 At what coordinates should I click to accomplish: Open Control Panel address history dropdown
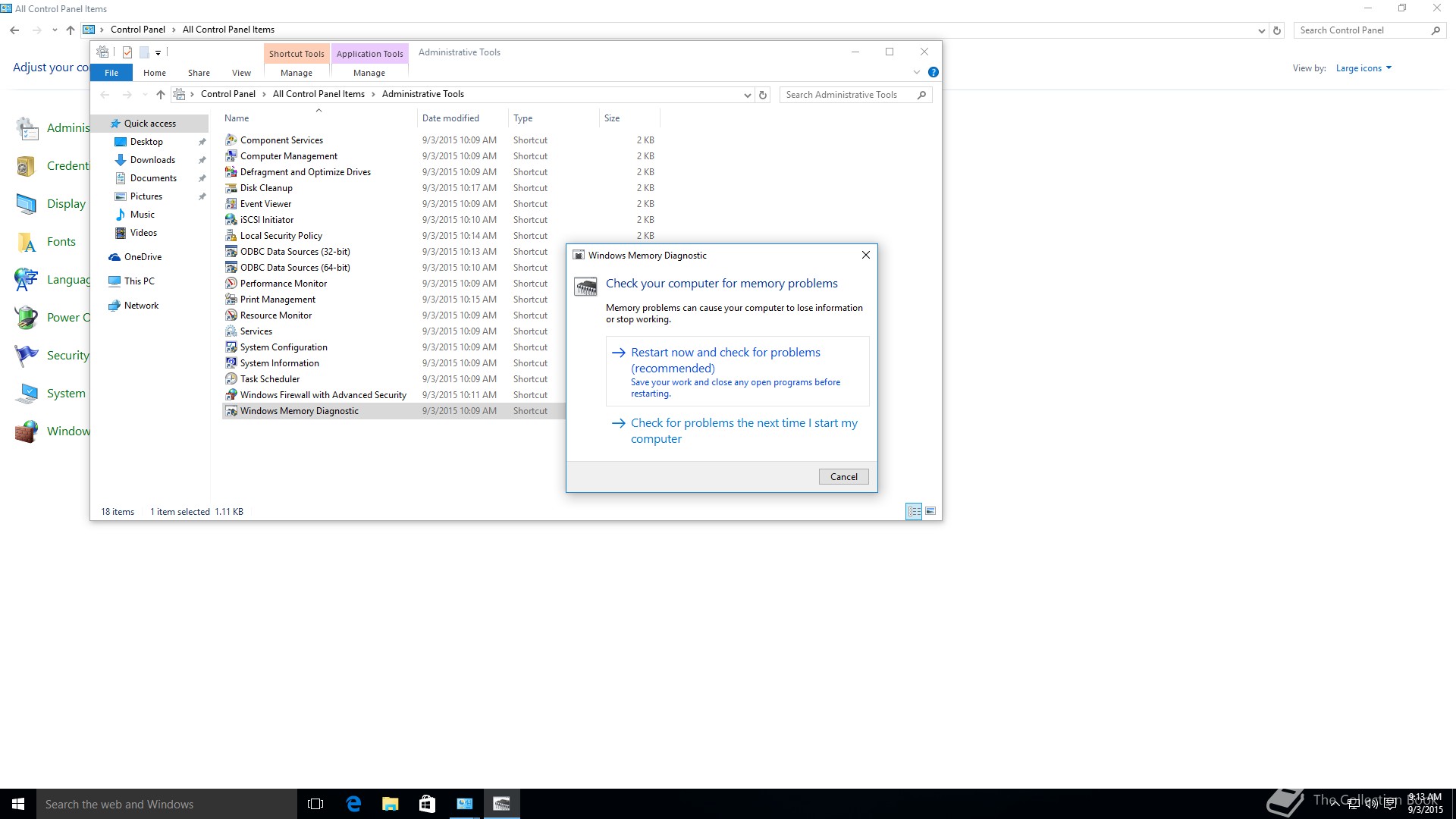pyautogui.click(x=1261, y=31)
